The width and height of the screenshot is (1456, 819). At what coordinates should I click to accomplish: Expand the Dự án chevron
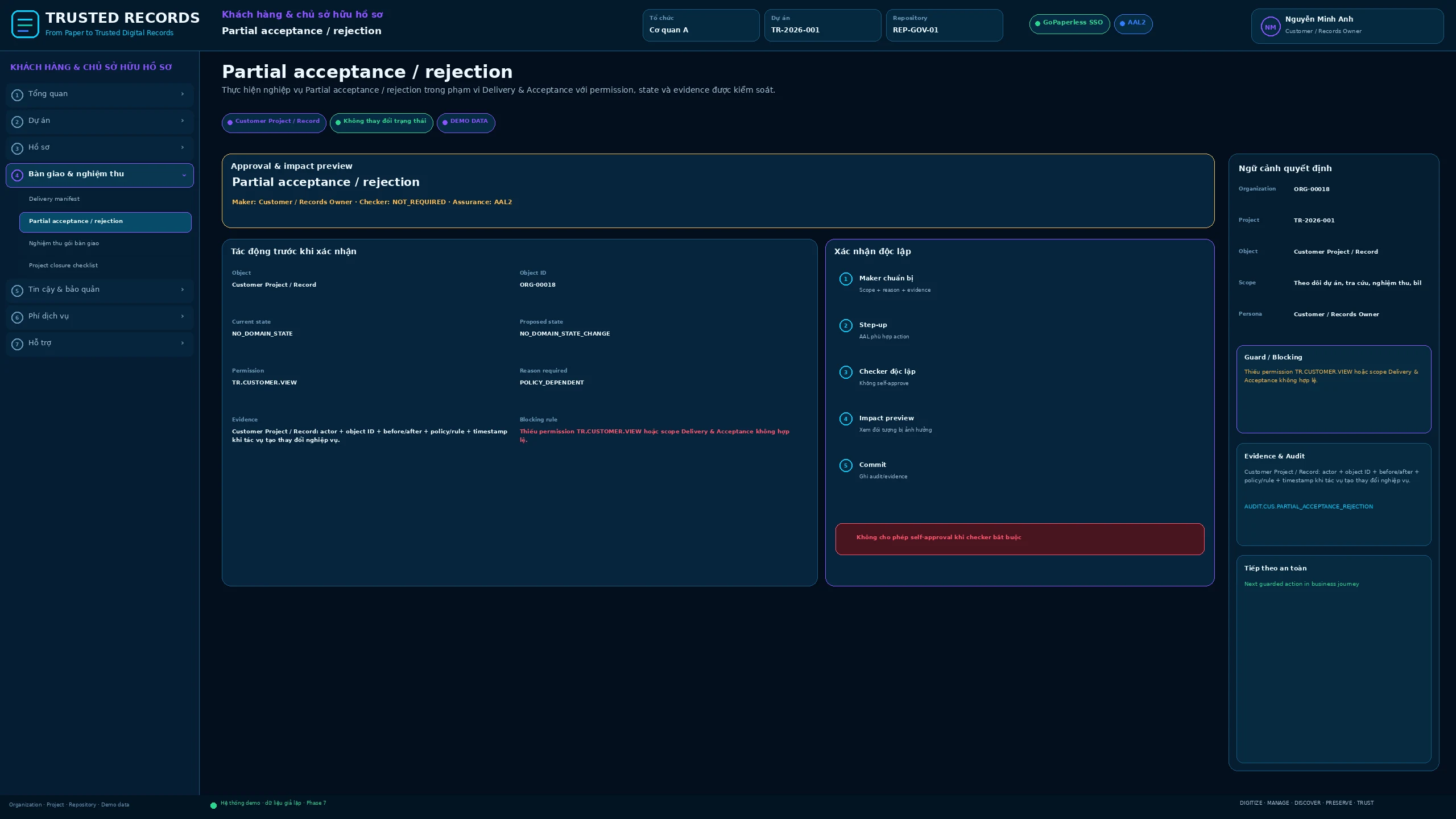[x=183, y=121]
